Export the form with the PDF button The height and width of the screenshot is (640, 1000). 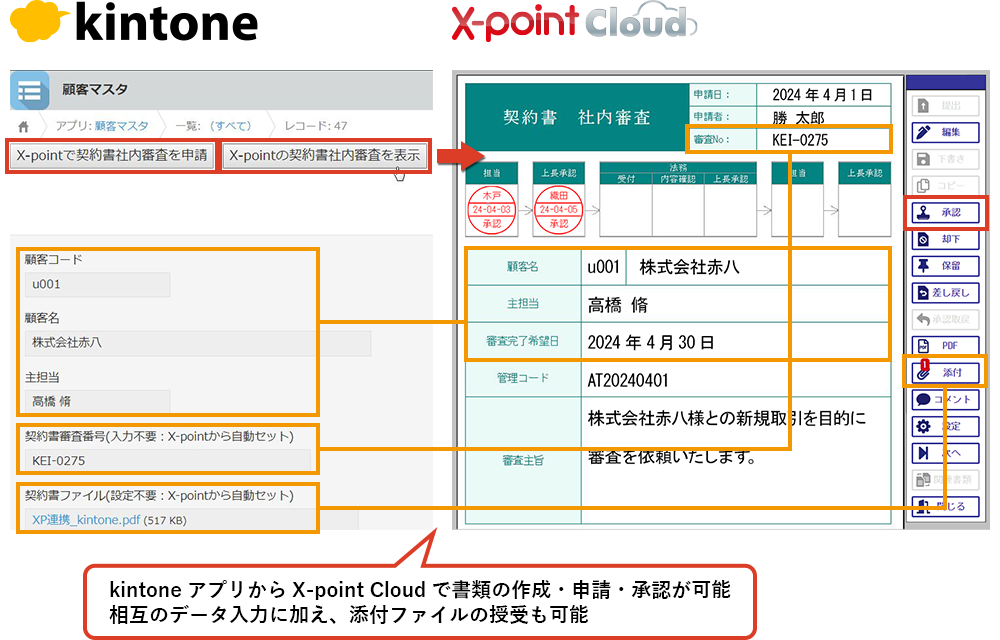(x=945, y=345)
